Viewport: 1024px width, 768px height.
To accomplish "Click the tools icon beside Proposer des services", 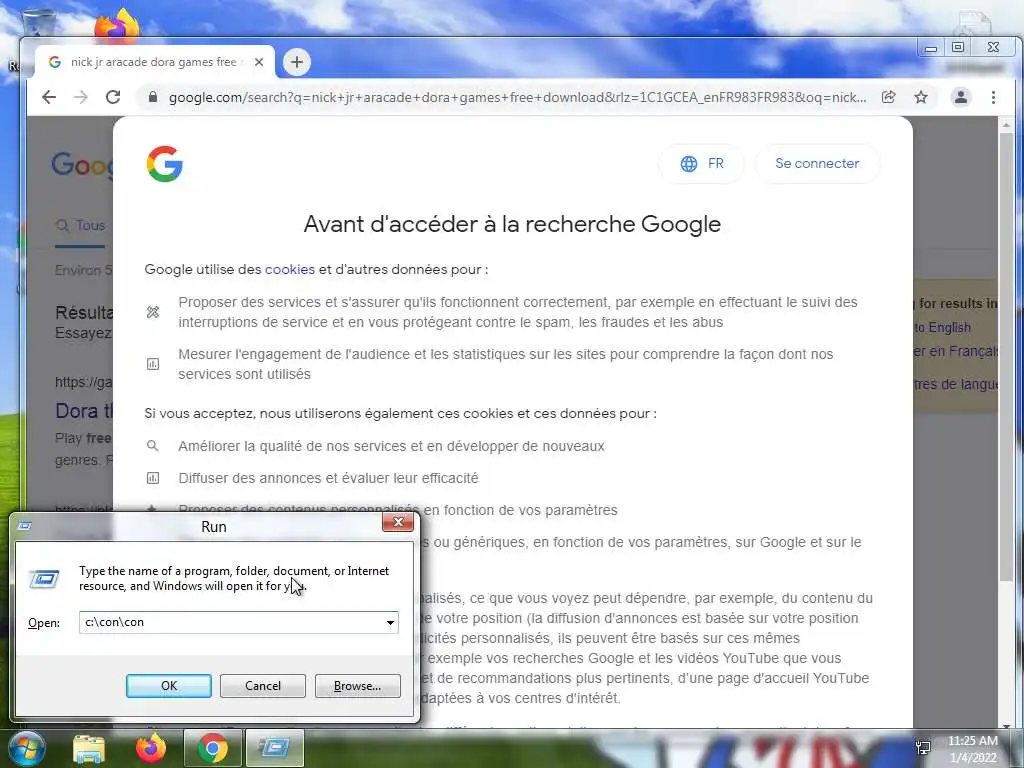I will 153,312.
